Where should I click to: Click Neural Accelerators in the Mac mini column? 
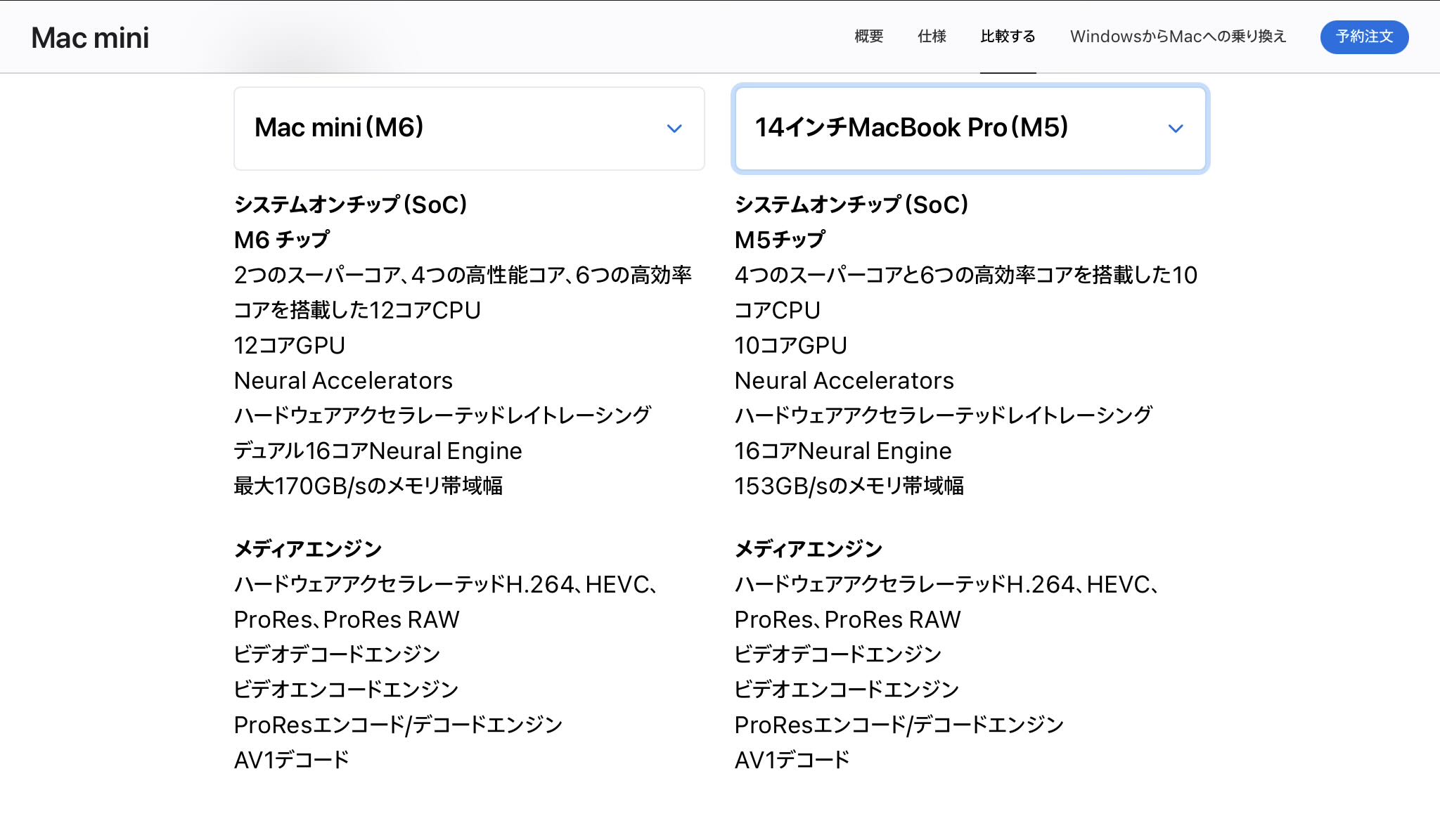[x=343, y=380]
